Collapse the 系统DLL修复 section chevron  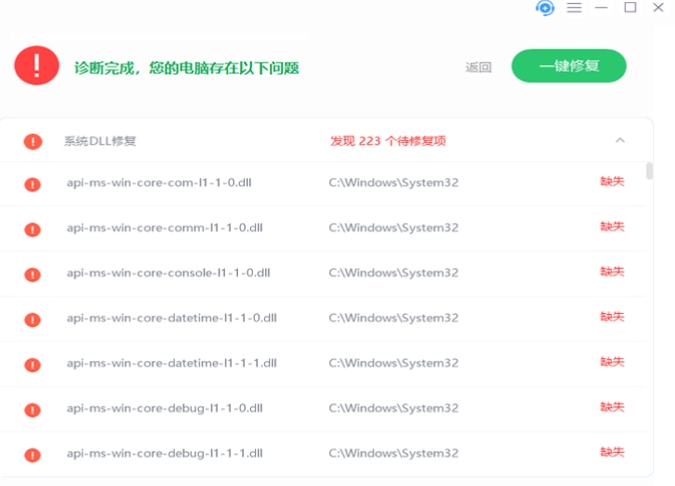click(620, 140)
